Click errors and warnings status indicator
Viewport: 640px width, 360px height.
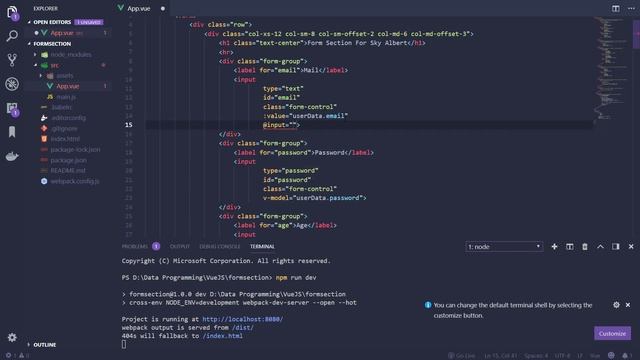coord(17,356)
